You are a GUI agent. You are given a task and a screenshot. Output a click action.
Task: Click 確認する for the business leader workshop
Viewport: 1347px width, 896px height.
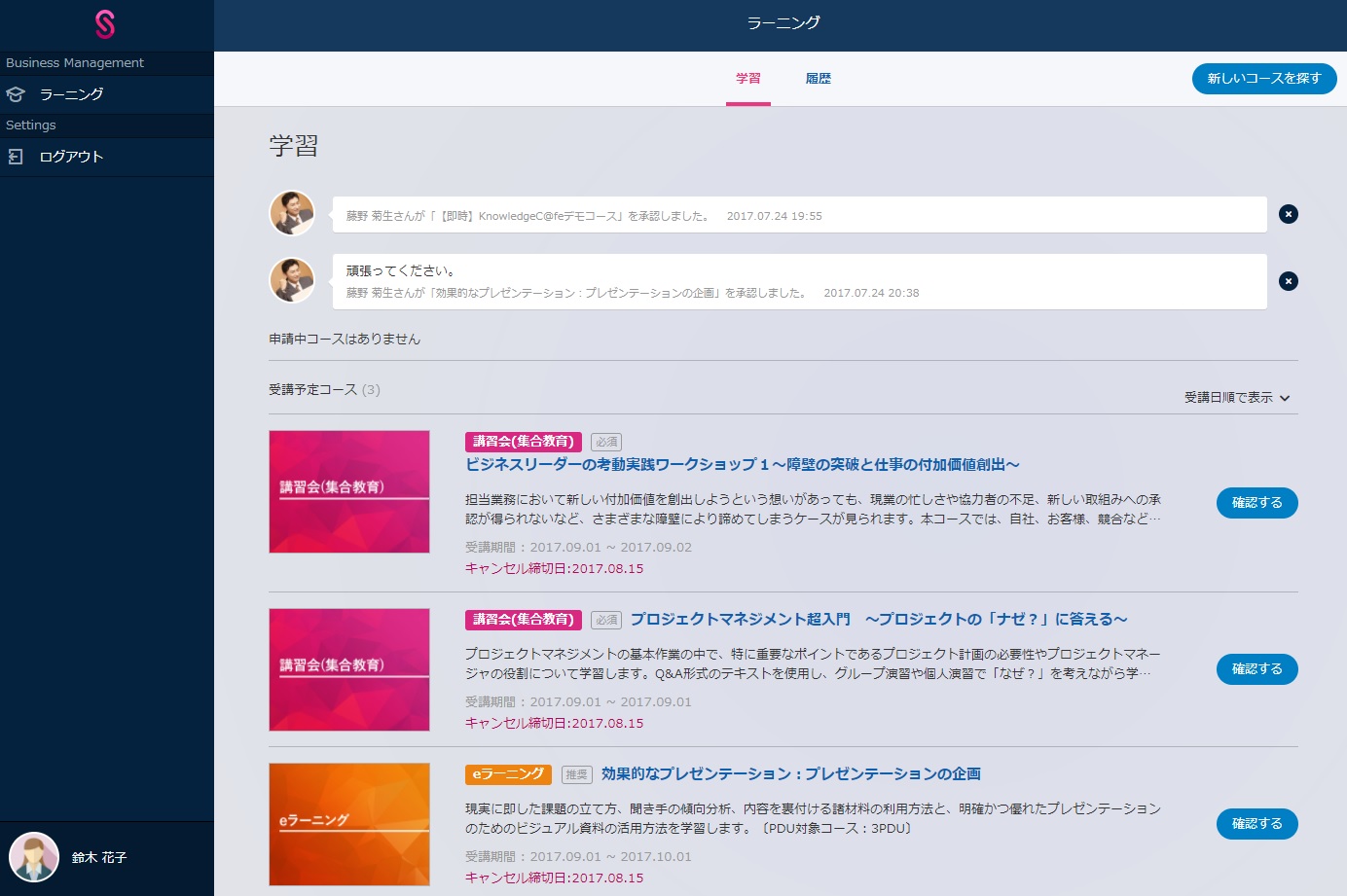pos(1256,503)
